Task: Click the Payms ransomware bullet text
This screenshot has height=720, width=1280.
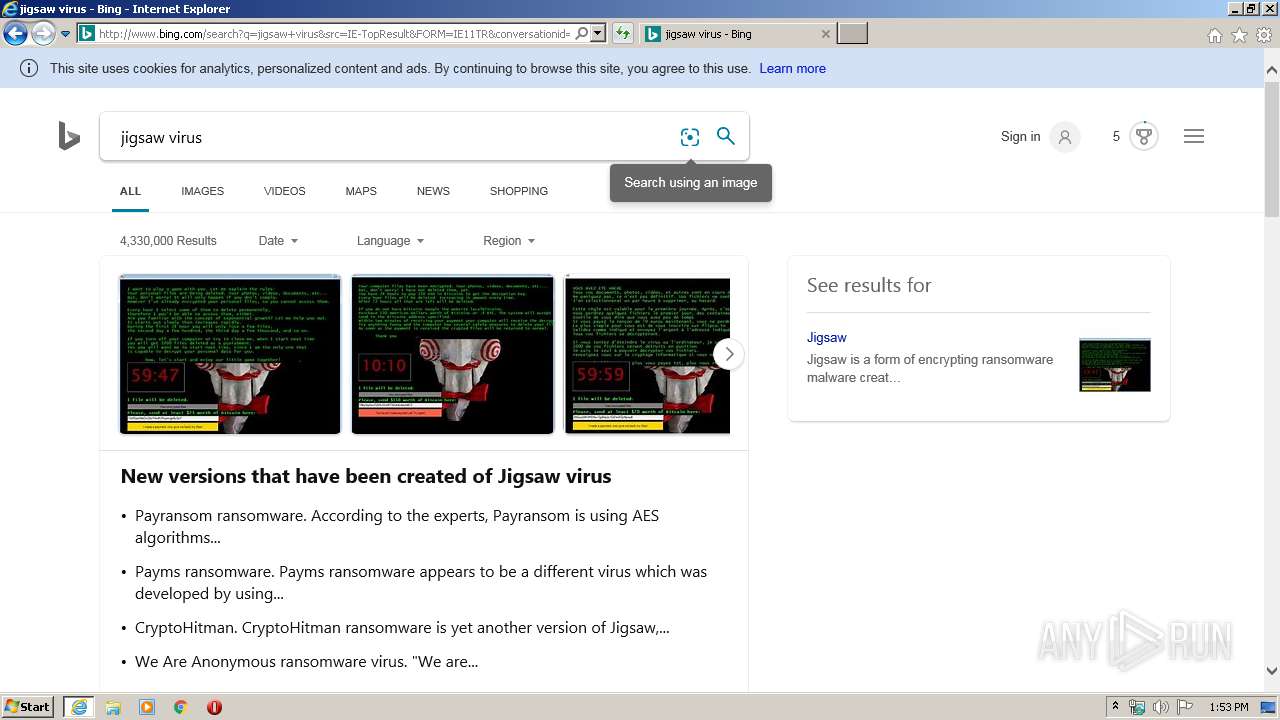Action: (421, 583)
